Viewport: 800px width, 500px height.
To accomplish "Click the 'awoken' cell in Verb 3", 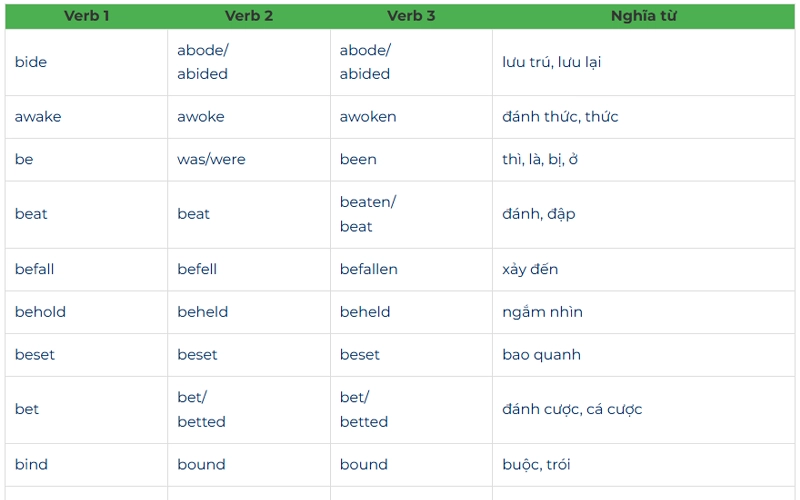I will [x=411, y=117].
